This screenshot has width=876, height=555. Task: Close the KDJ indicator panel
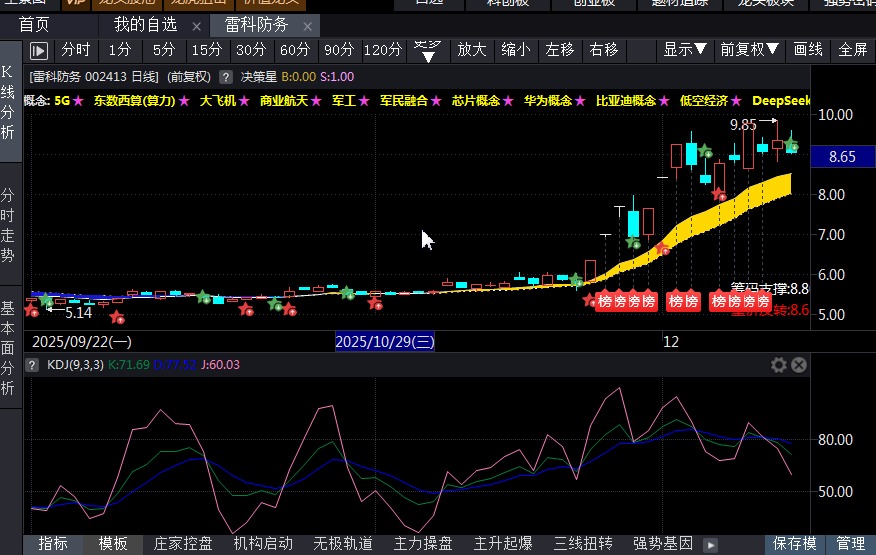[799, 365]
